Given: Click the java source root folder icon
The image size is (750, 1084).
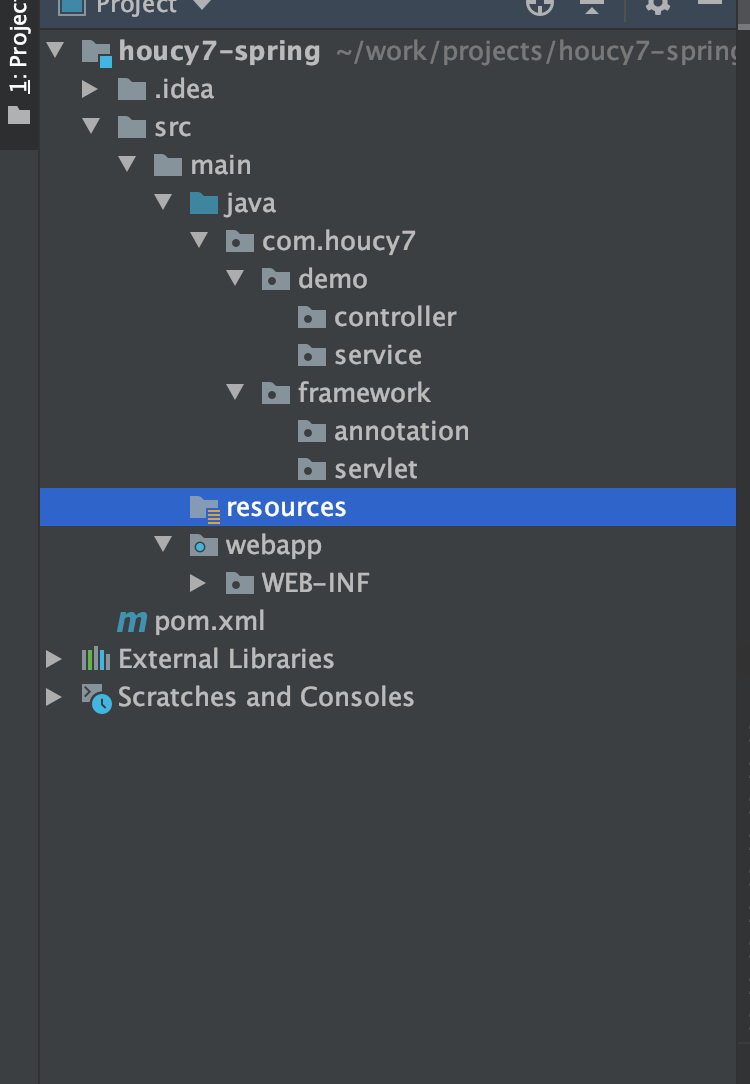Looking at the screenshot, I should point(204,204).
